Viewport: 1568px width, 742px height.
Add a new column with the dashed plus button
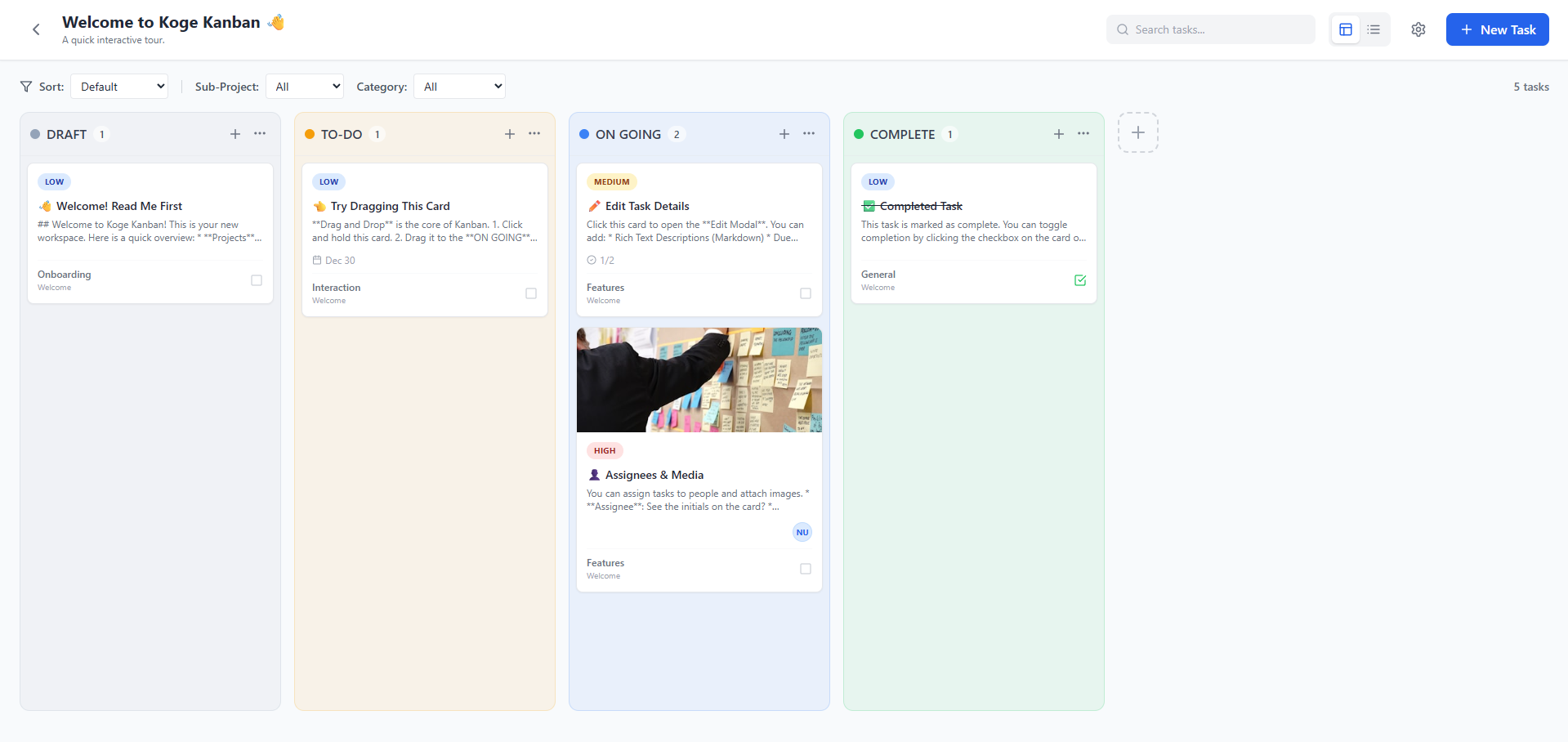(1137, 132)
